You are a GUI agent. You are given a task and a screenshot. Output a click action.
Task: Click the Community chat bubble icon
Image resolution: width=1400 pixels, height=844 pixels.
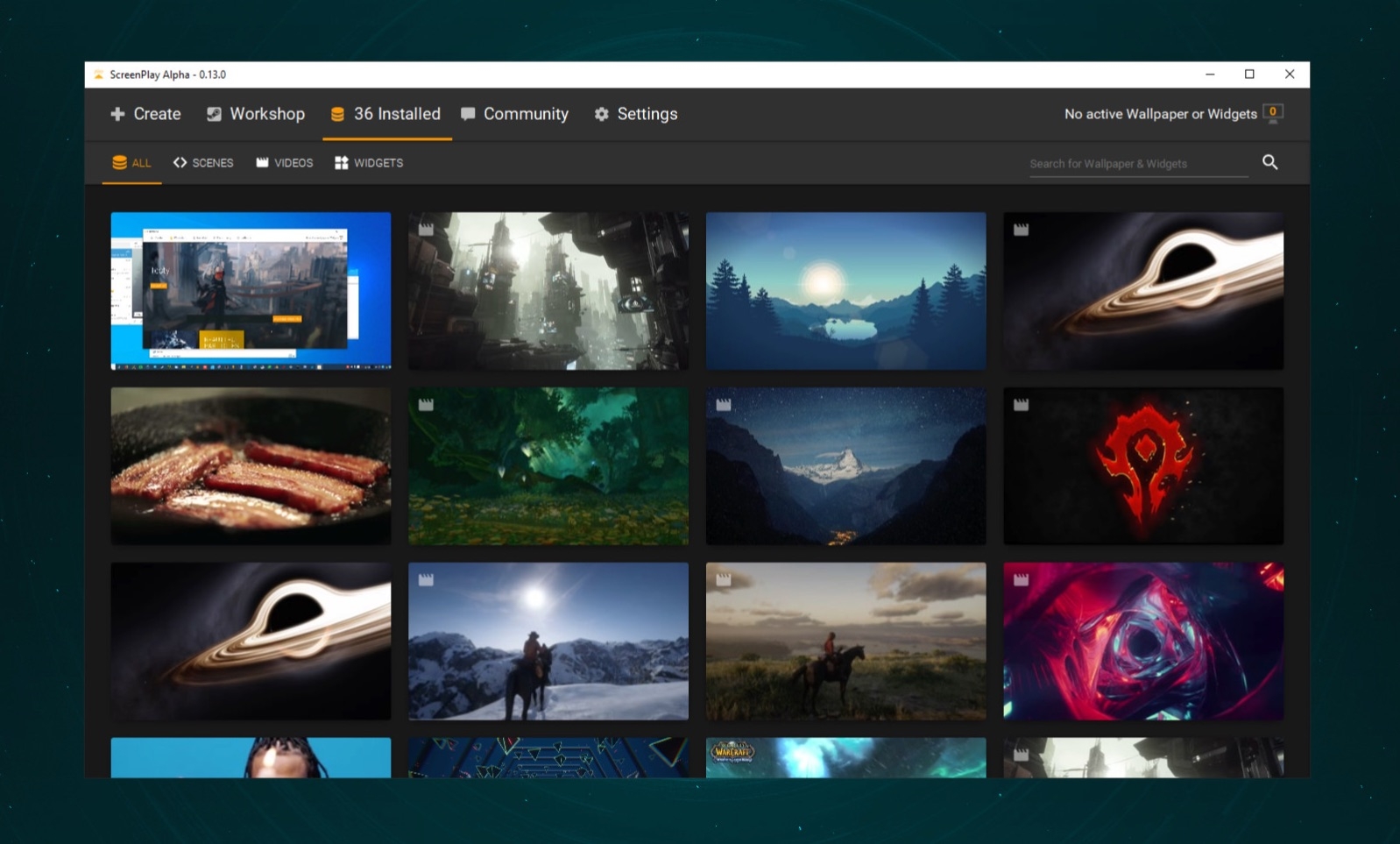click(468, 114)
